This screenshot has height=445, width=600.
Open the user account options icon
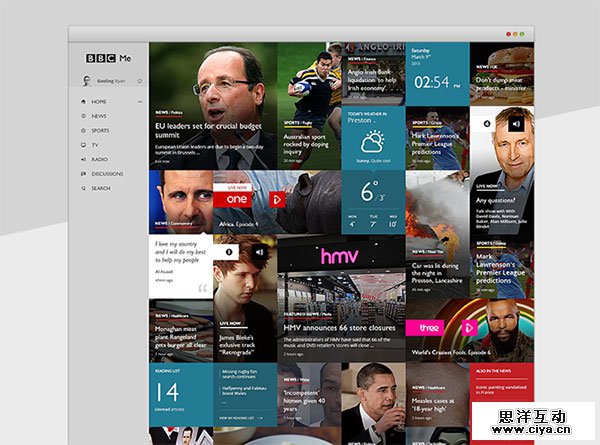(139, 81)
